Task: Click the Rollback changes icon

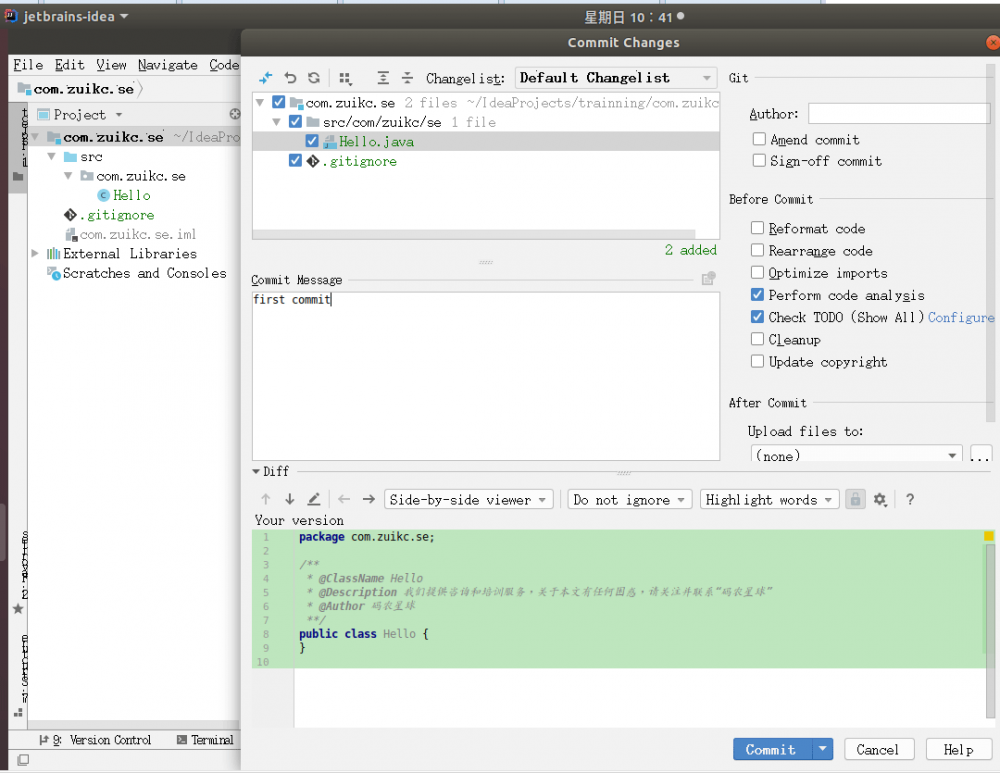Action: pyautogui.click(x=290, y=77)
